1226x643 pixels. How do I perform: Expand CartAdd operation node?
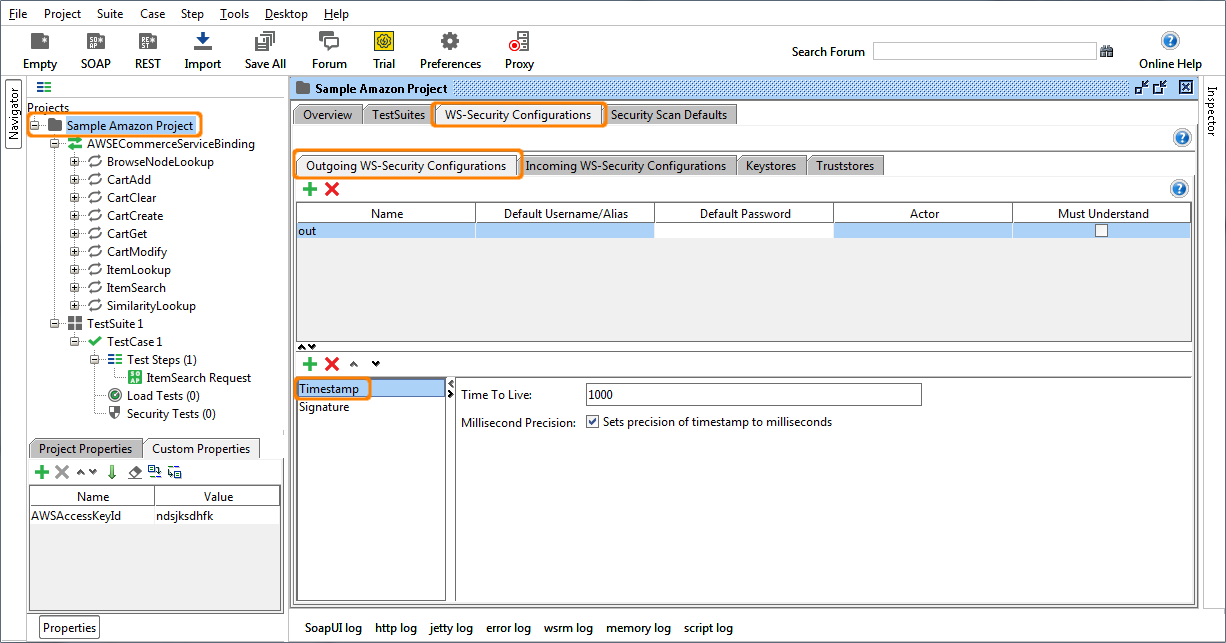tap(74, 180)
